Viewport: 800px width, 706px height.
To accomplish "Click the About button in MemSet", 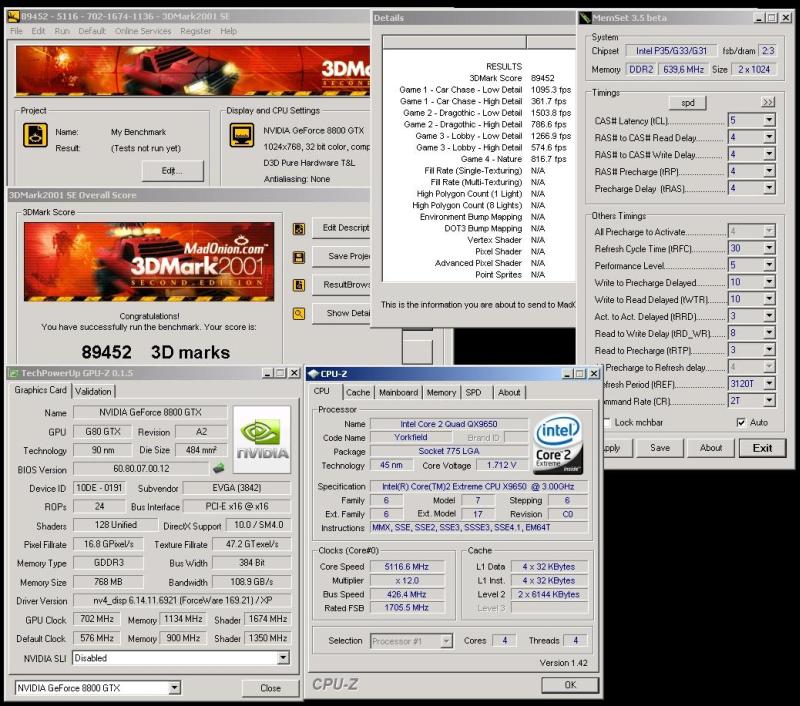I will tap(711, 448).
